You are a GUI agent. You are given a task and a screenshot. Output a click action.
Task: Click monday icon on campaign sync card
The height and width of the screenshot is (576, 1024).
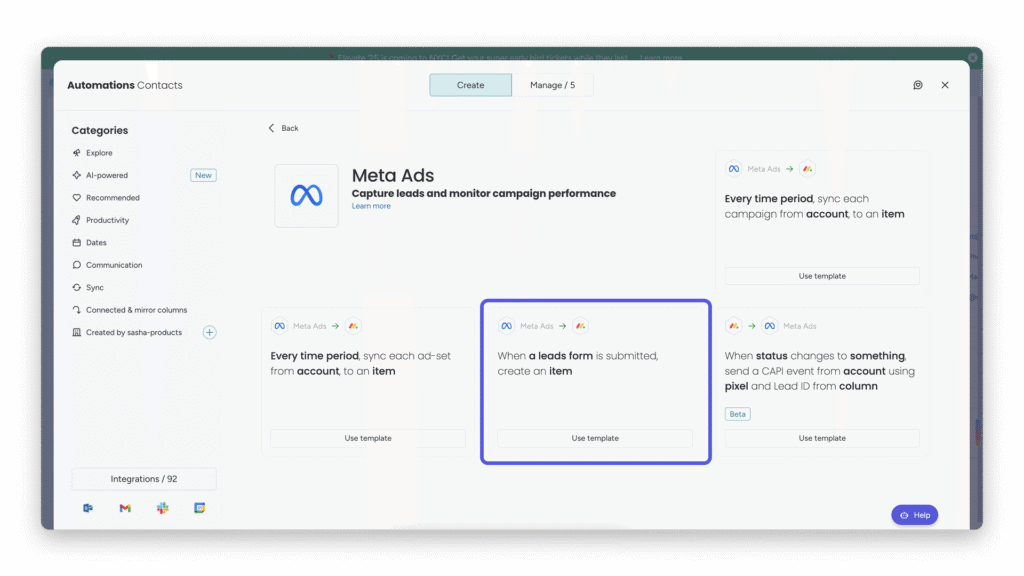808,168
